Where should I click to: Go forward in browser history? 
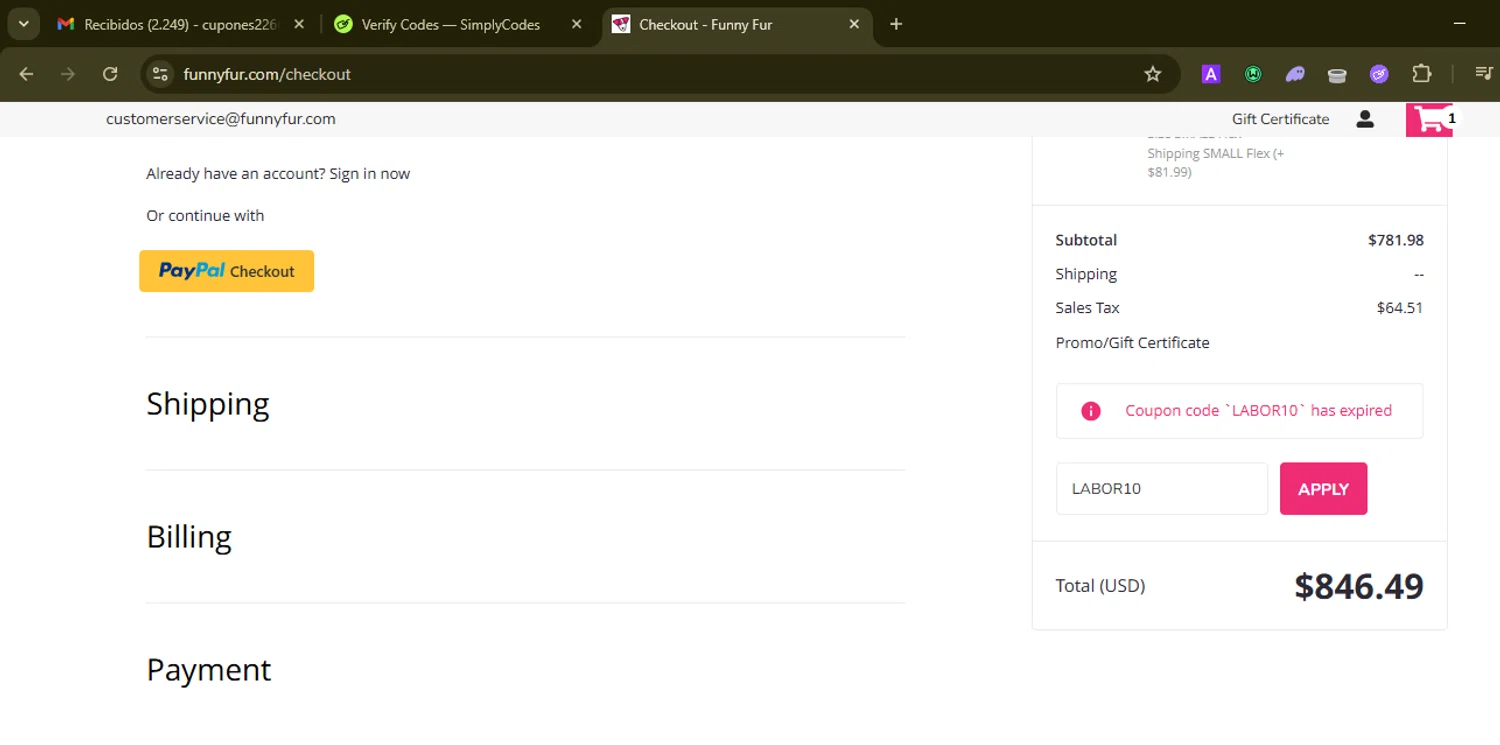(x=68, y=74)
